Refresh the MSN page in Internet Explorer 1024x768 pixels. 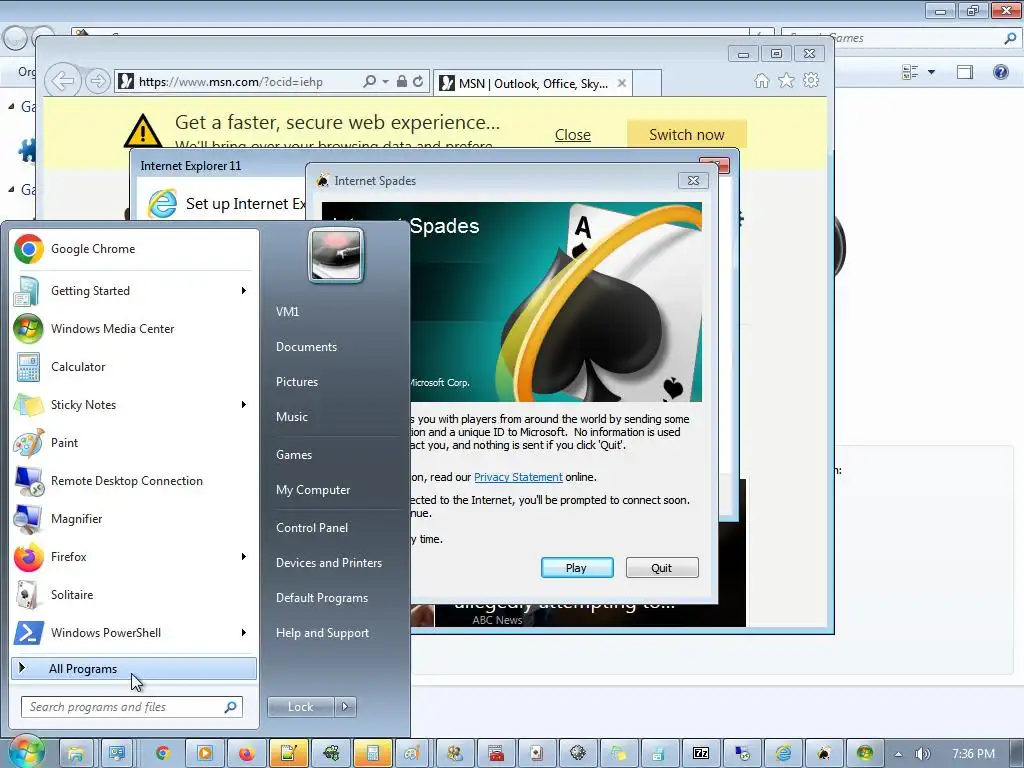[419, 82]
